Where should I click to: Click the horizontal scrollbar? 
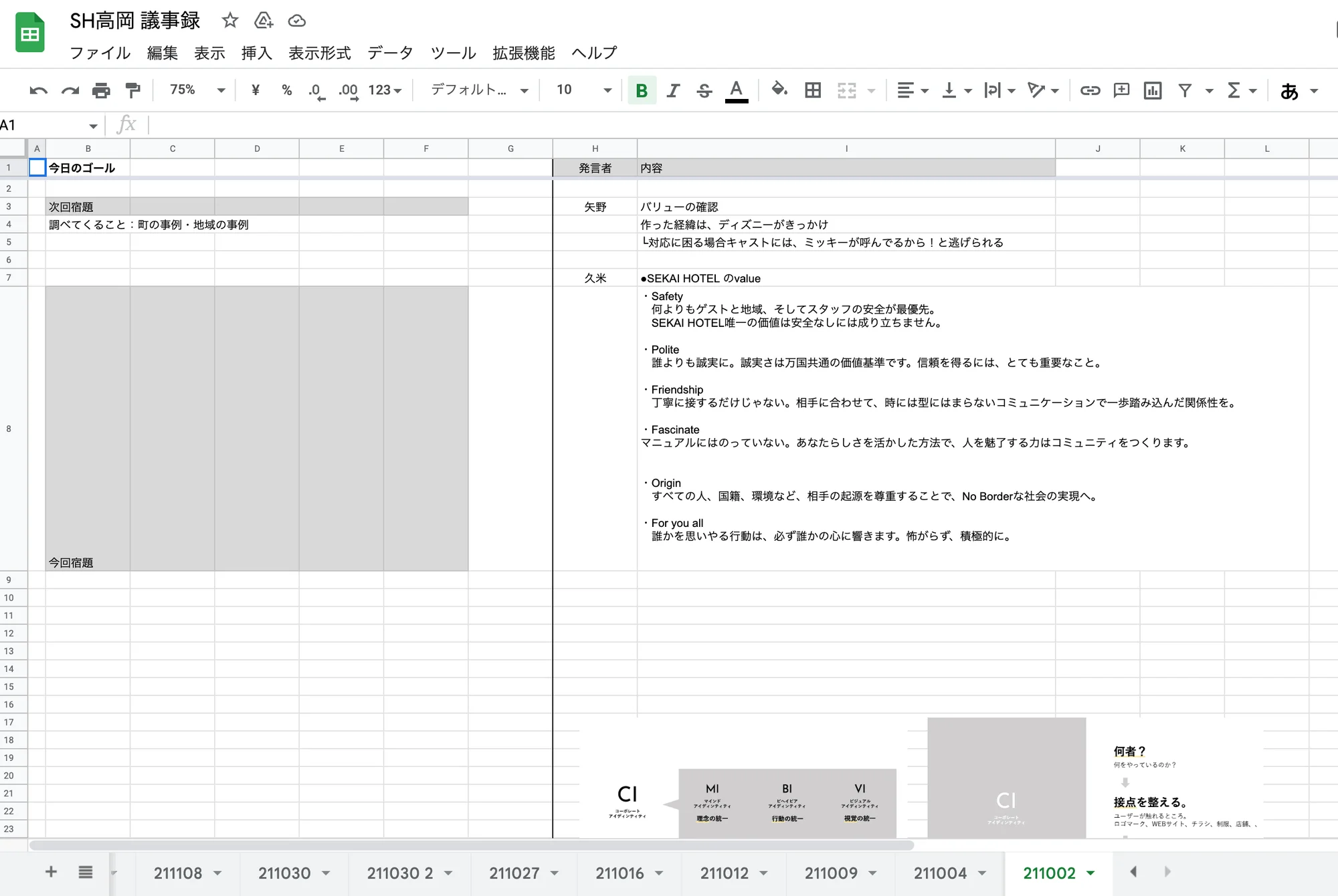pos(471,845)
